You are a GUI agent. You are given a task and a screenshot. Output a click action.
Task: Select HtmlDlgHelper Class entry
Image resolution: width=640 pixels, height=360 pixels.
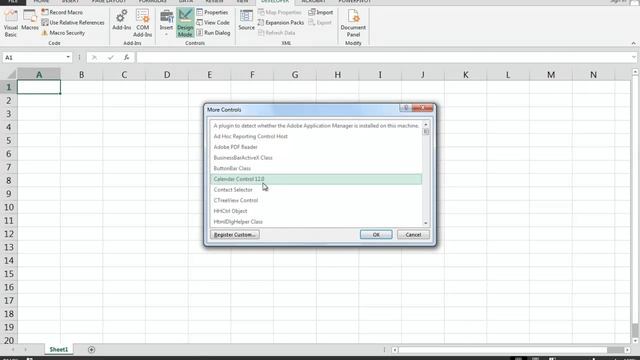(316, 222)
